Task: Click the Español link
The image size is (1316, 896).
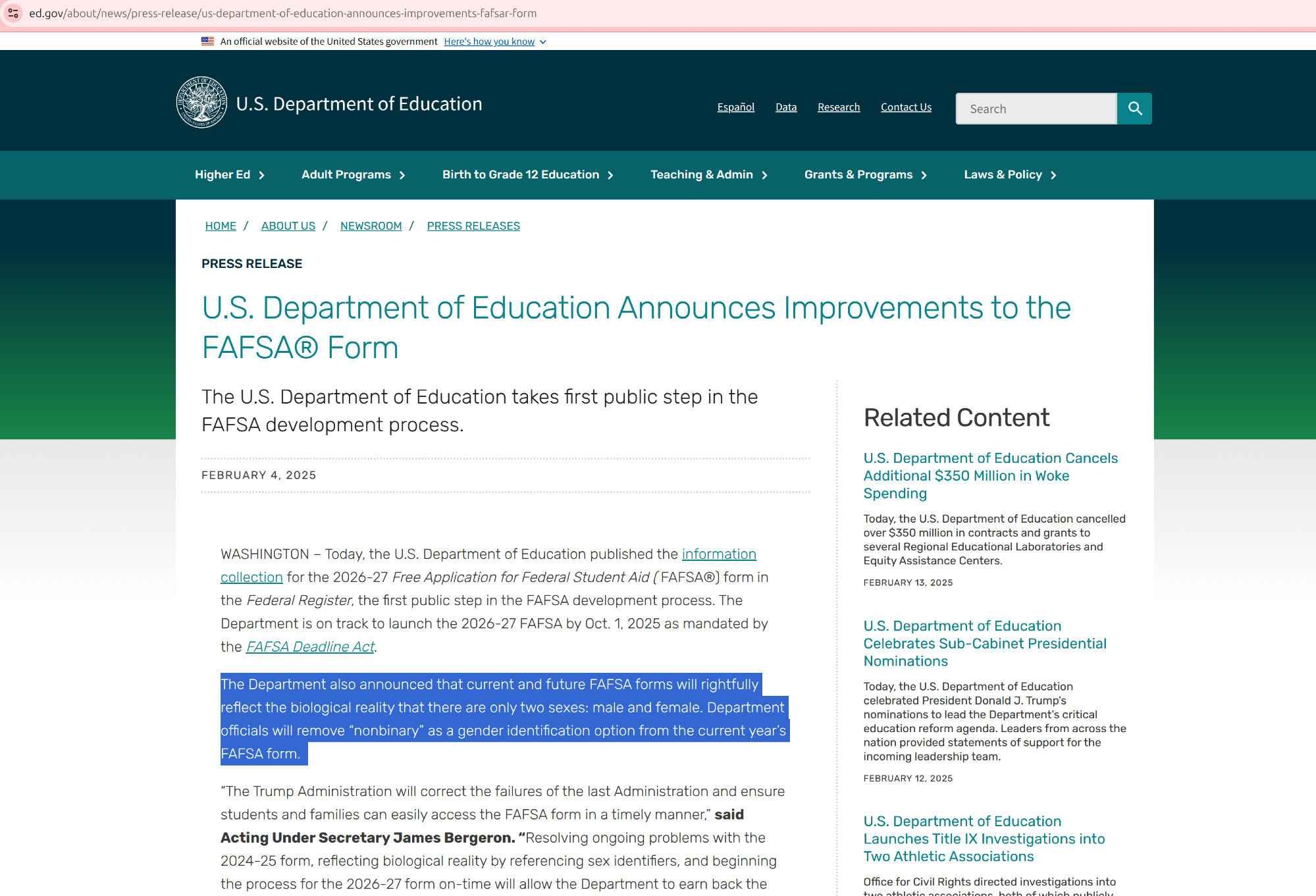Action: (735, 107)
